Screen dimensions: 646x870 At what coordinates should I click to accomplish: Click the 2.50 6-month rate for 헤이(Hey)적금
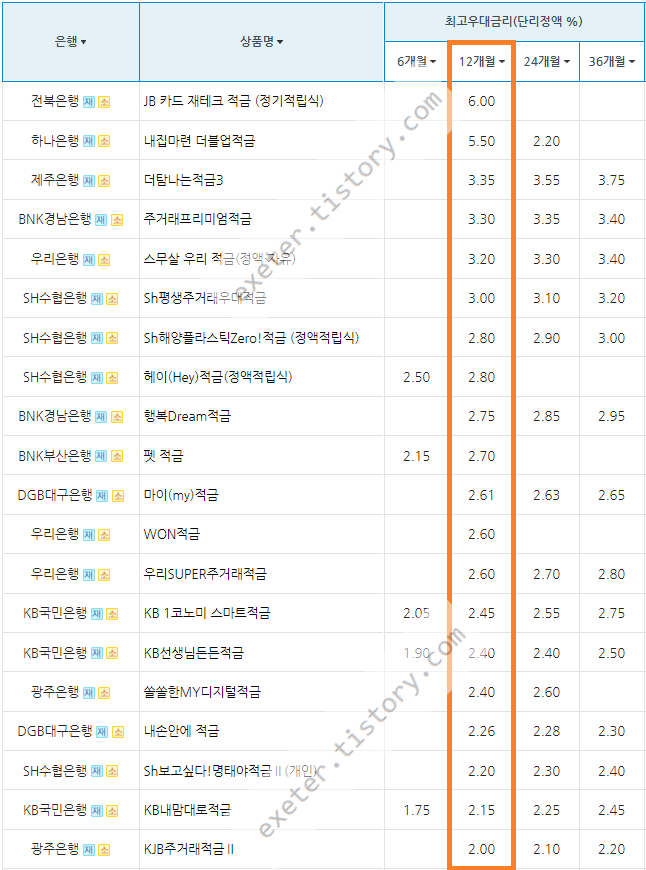point(416,378)
